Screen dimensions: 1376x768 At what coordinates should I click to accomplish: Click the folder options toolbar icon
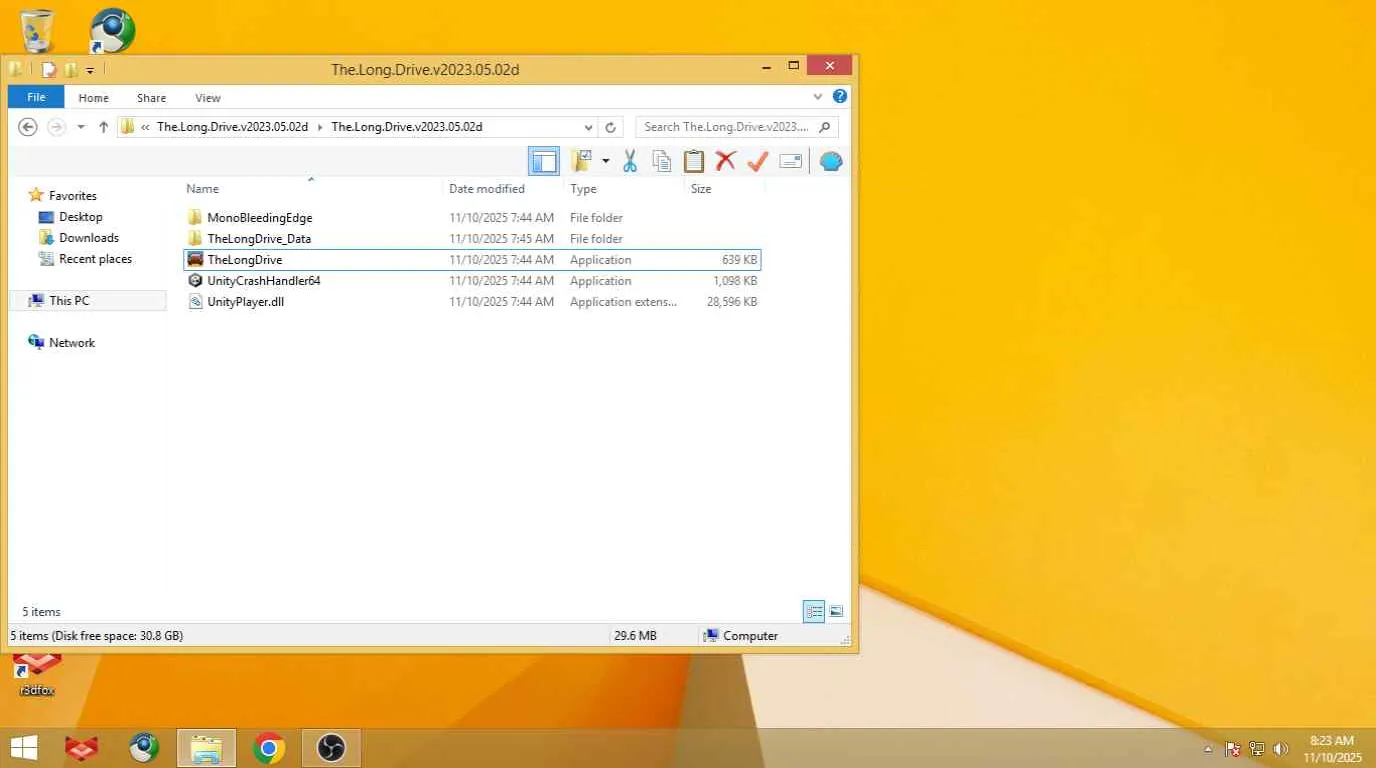point(582,161)
